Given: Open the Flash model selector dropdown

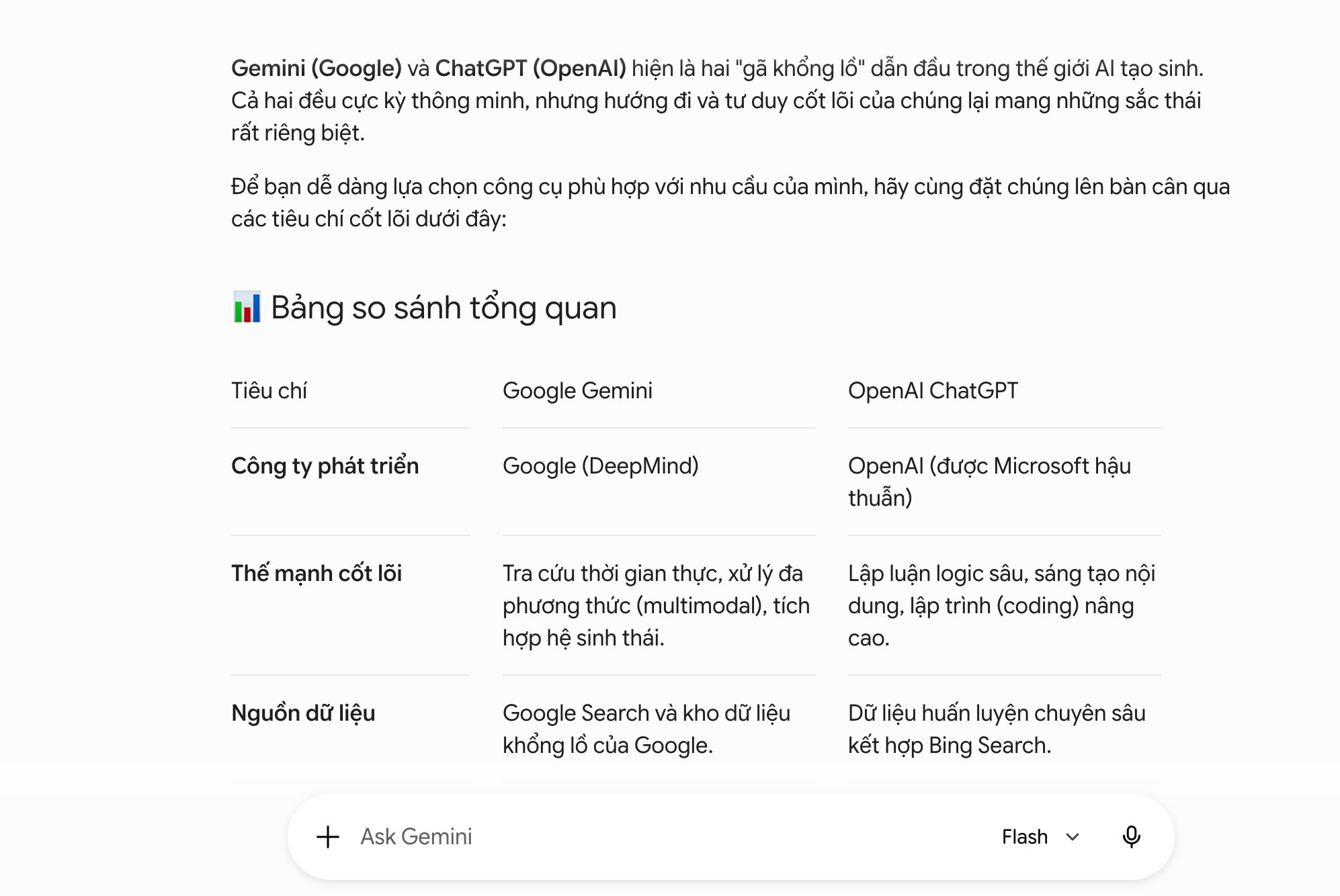Looking at the screenshot, I should click(1040, 837).
